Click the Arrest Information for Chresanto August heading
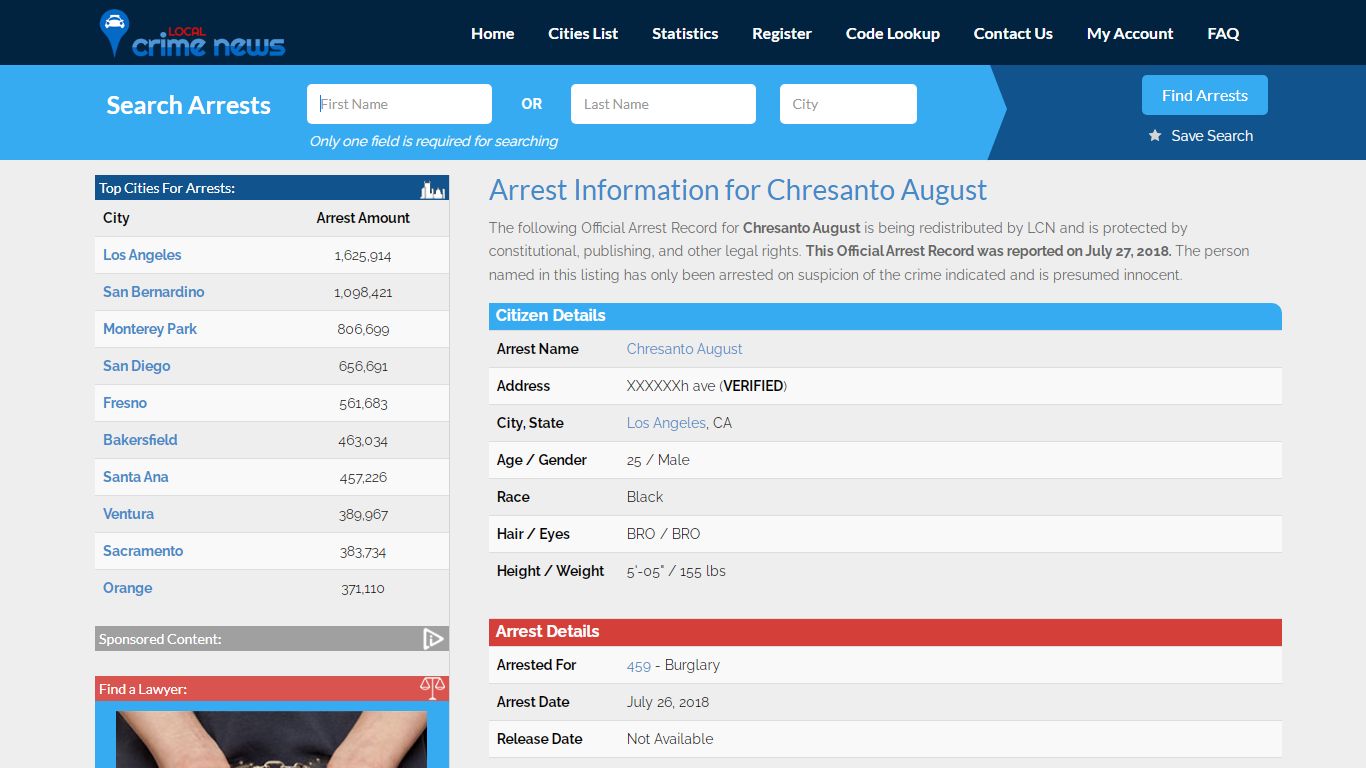Screen dimensions: 1366x768 click(738, 190)
